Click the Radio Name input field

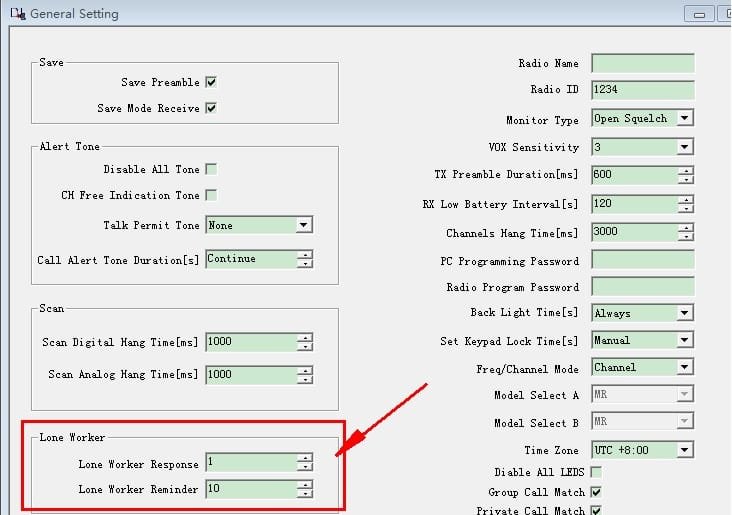pos(642,64)
